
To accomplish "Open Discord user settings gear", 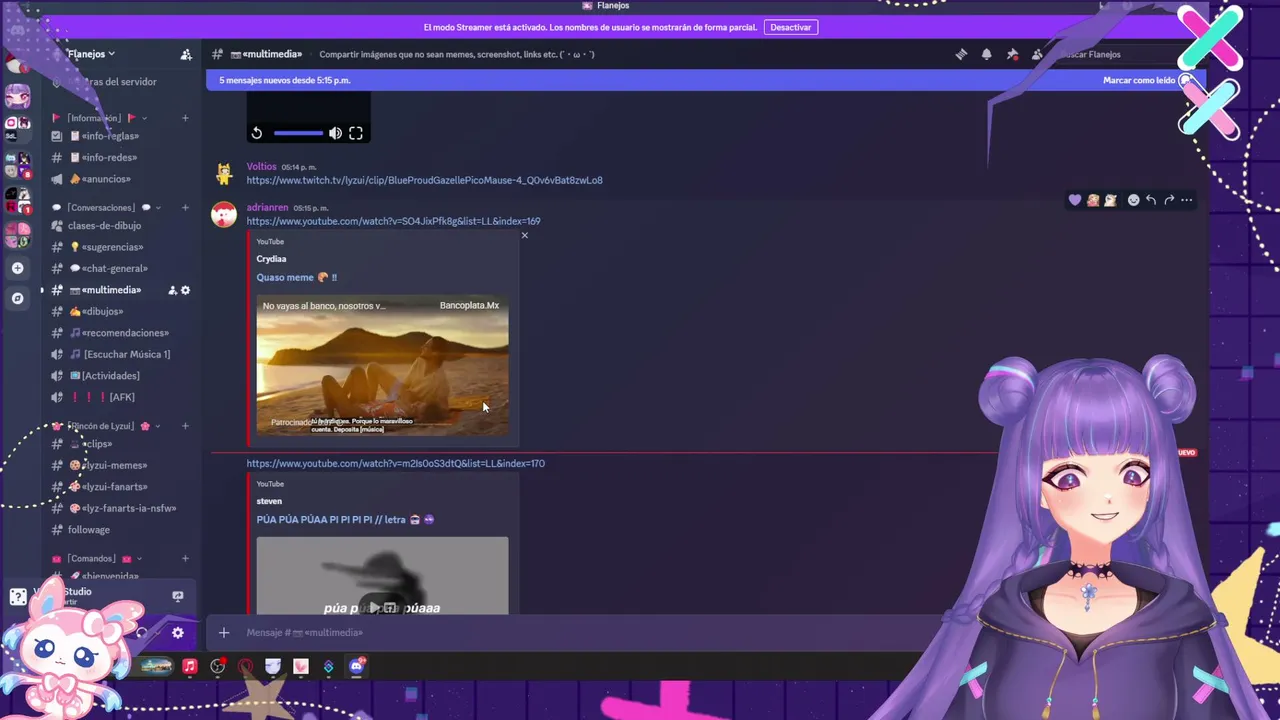I will (178, 632).
